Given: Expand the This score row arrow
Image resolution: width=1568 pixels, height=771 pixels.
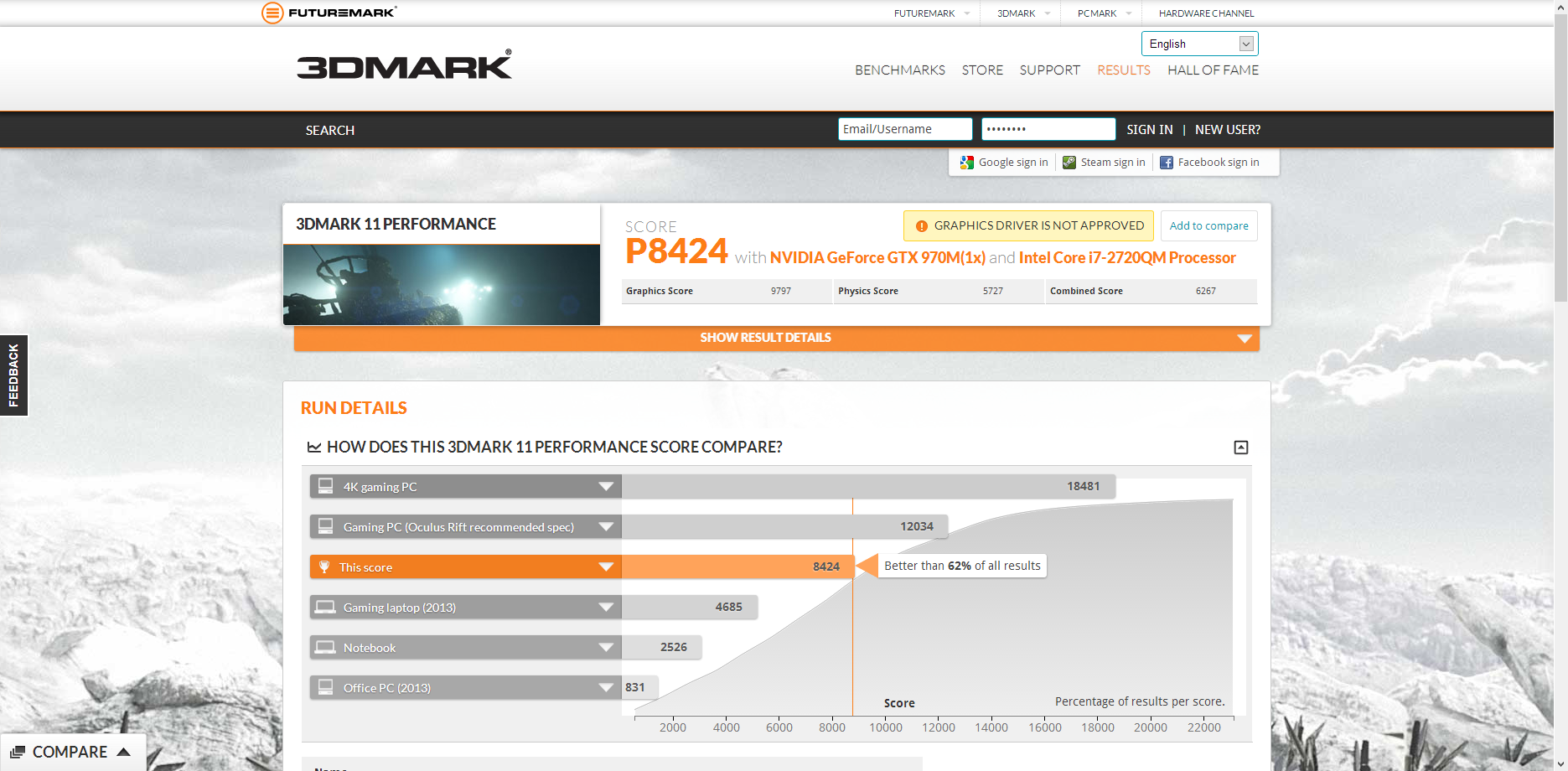Looking at the screenshot, I should (606, 567).
